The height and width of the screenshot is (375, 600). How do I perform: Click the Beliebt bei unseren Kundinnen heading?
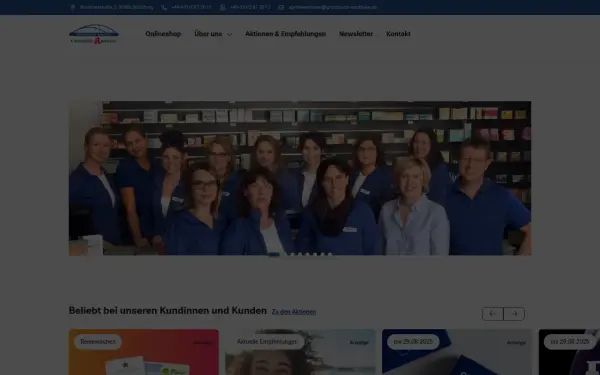pyautogui.click(x=168, y=310)
